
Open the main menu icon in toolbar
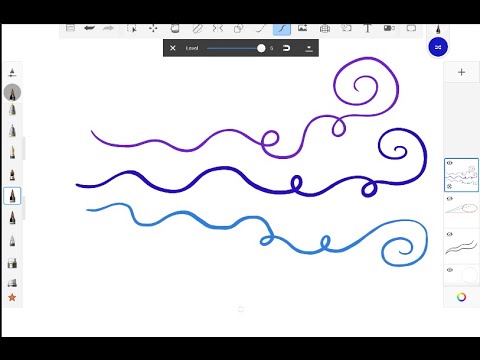70,28
